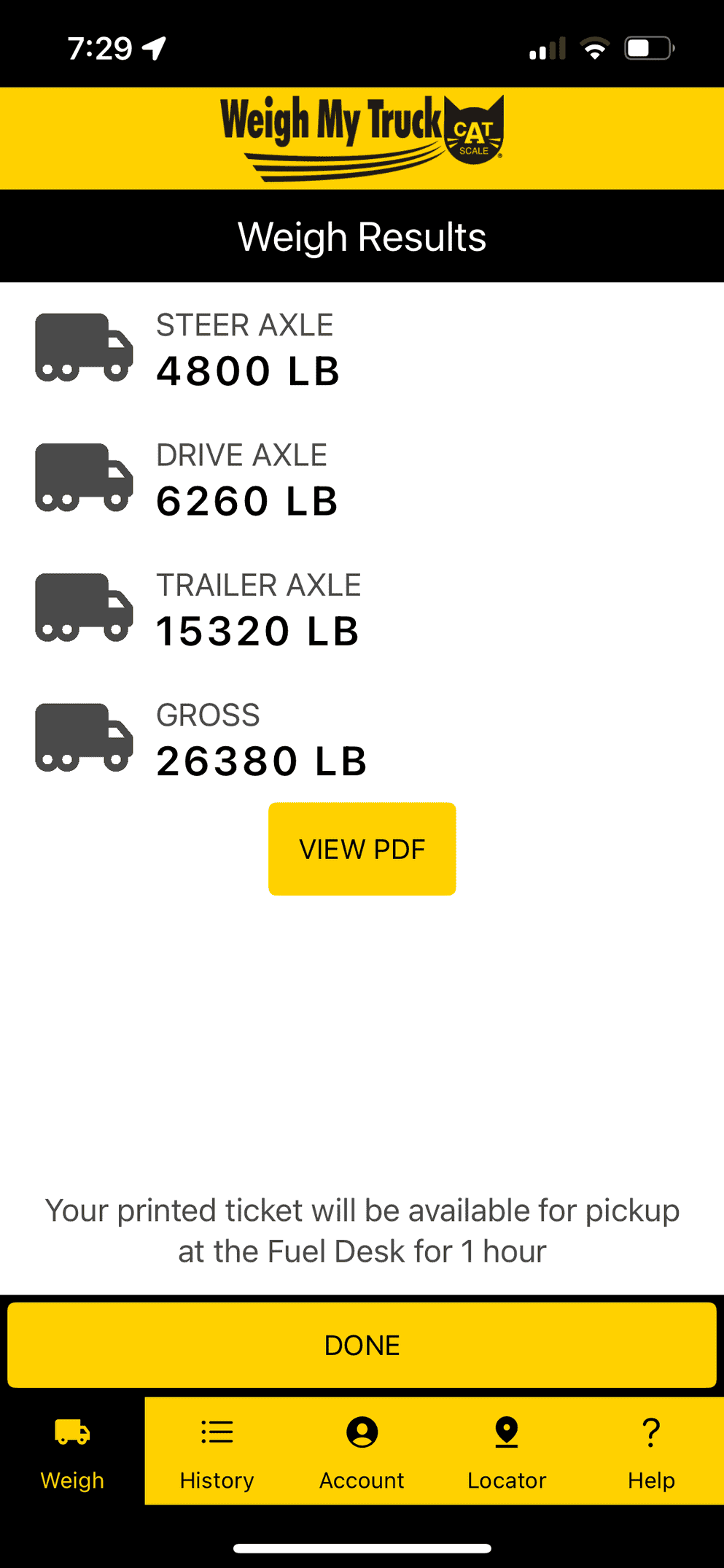
Task: Select the Weigh tab truck icon
Action: click(72, 1432)
